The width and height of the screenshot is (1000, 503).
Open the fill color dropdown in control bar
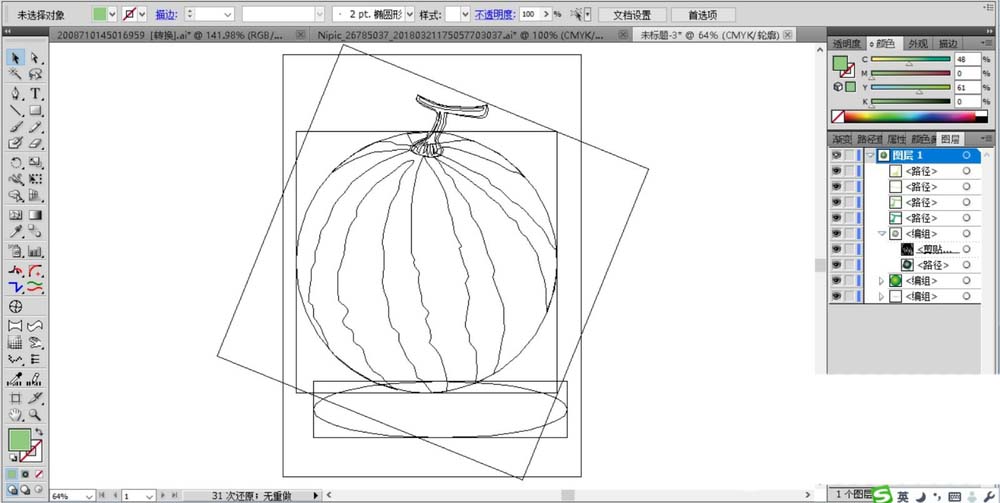click(112, 14)
